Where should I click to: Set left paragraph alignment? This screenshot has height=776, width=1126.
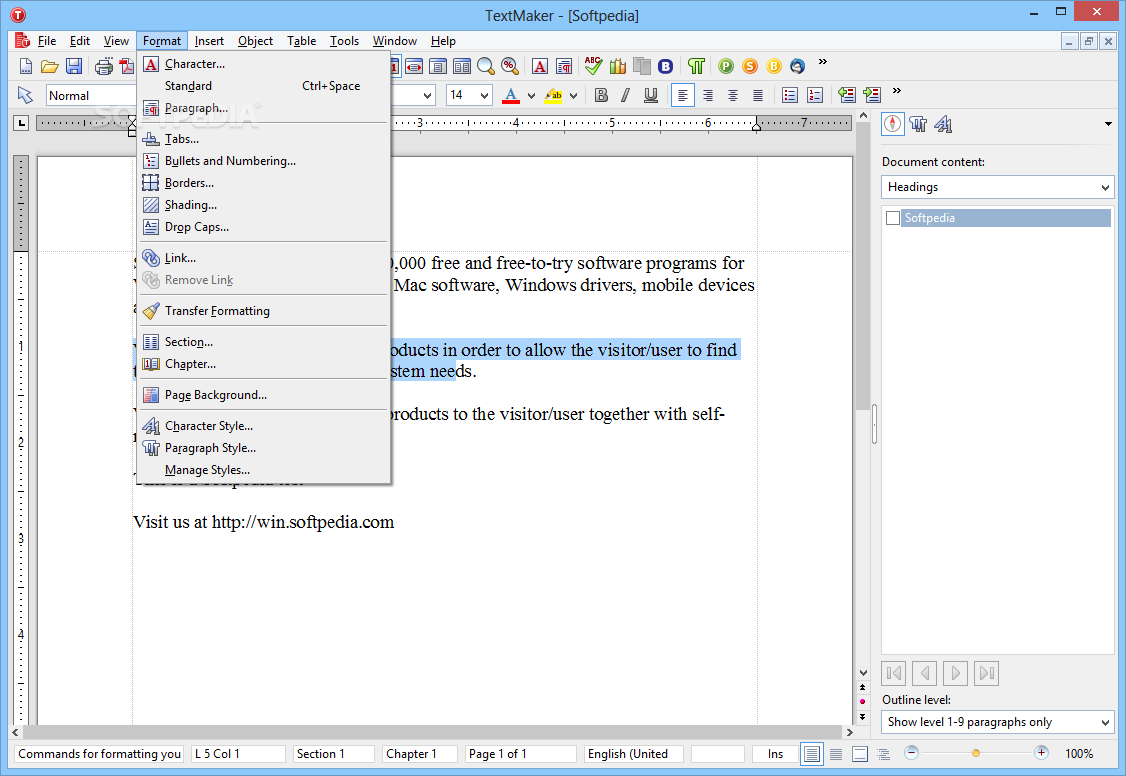[683, 95]
